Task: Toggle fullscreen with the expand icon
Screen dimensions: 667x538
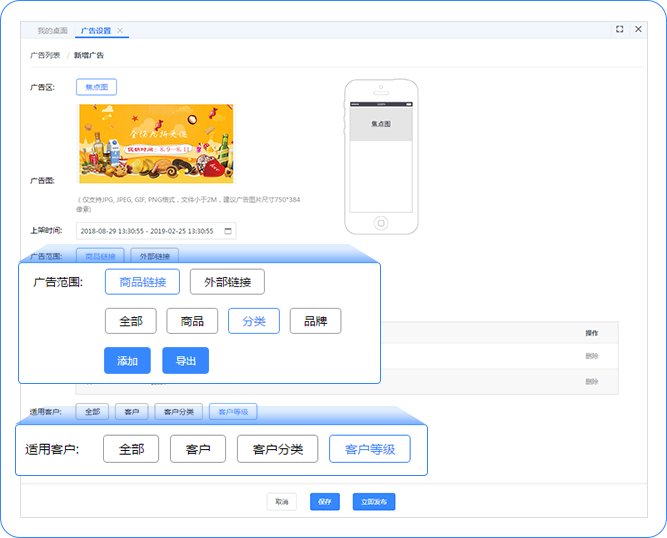Action: 619,29
